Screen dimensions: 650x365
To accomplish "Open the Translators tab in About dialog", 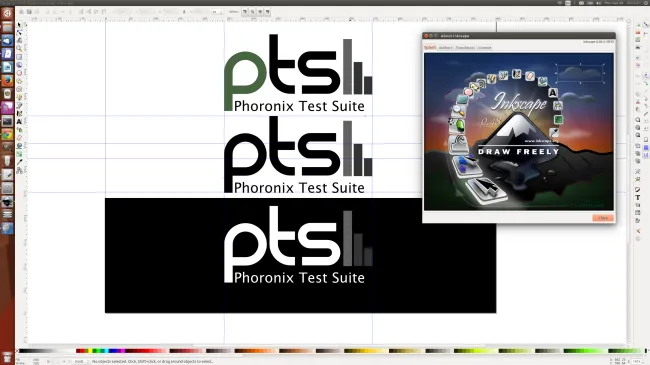I will point(465,48).
